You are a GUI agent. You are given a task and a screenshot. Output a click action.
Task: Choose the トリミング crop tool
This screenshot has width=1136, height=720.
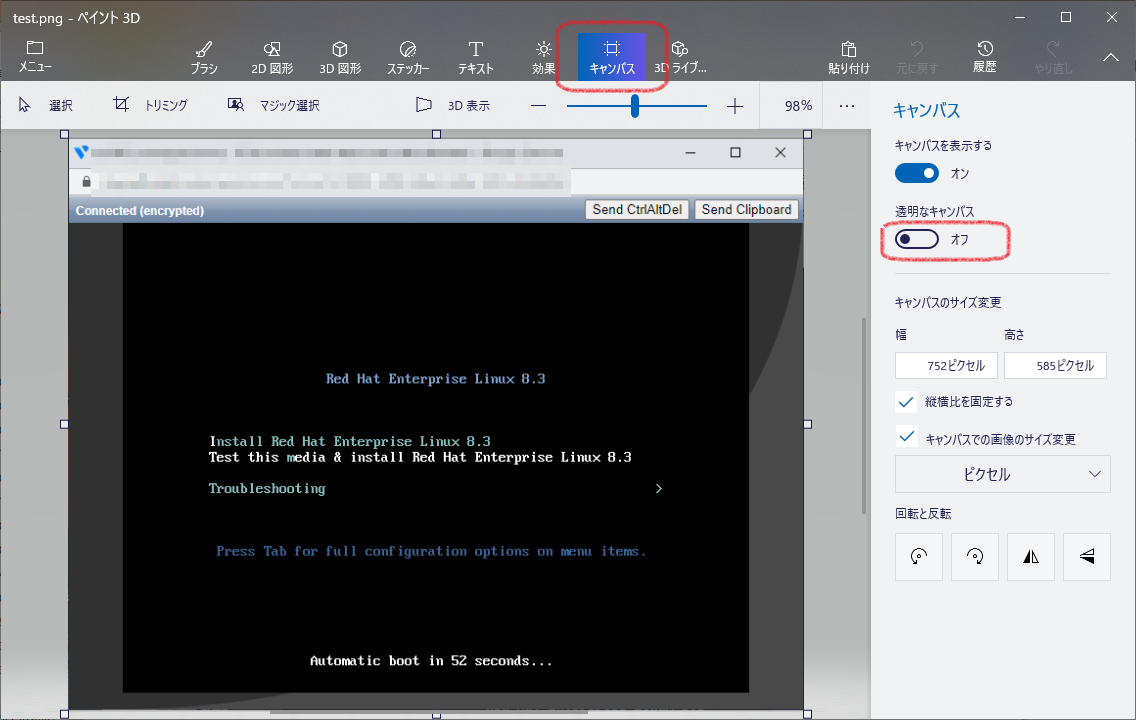(x=151, y=105)
